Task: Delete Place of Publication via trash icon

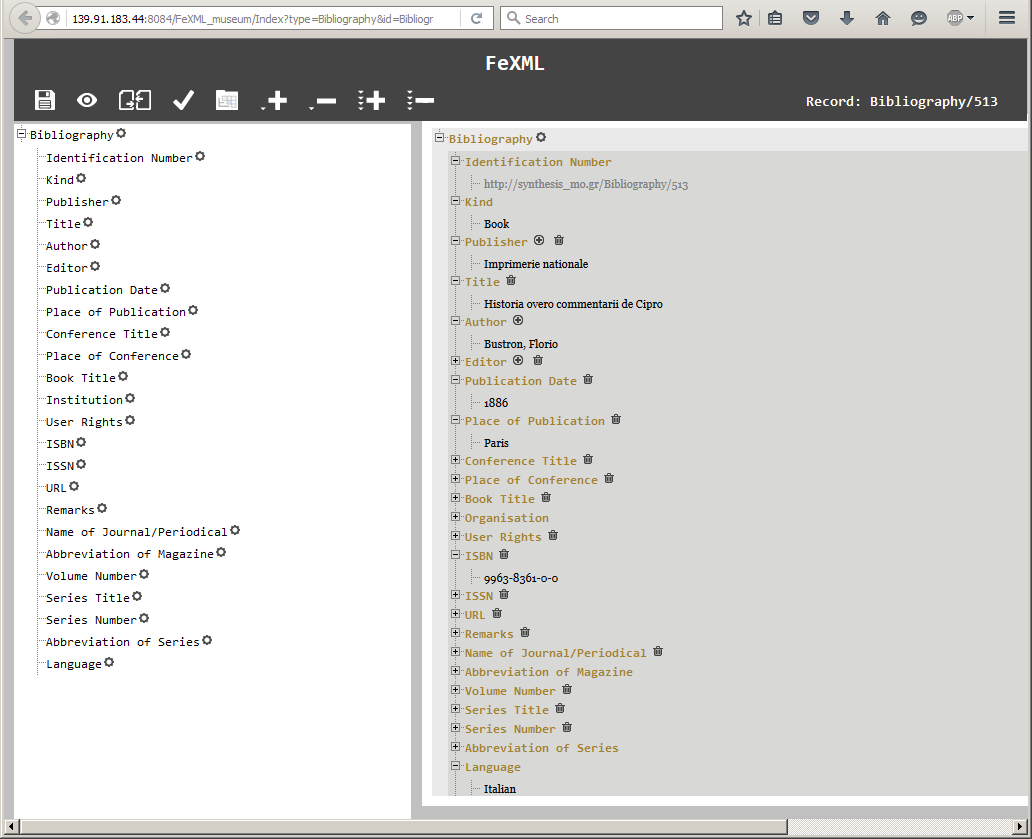Action: click(x=616, y=419)
